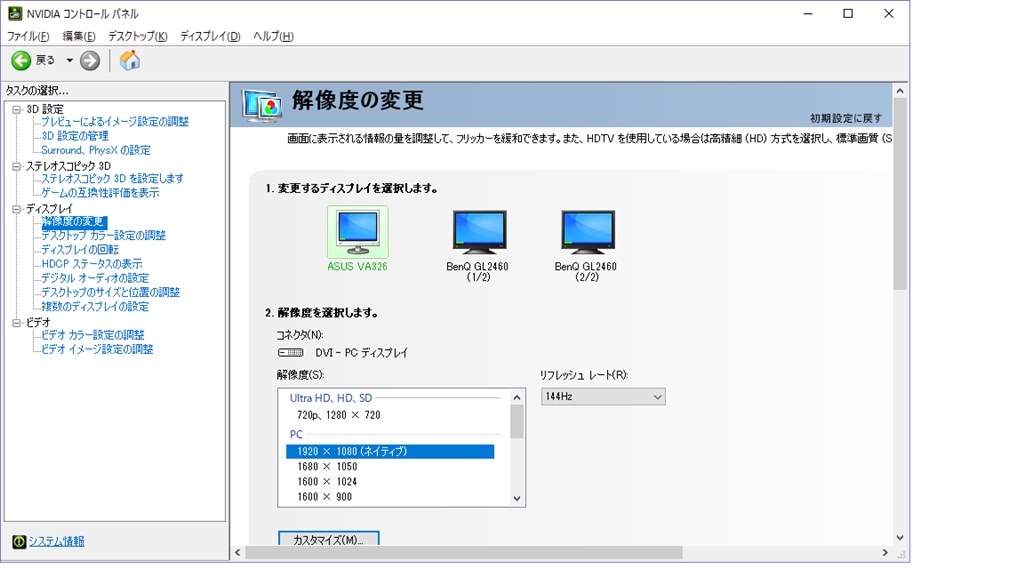1024x576 pixels.
Task: Collapse the ビデオ tree node
Action: coord(17,323)
